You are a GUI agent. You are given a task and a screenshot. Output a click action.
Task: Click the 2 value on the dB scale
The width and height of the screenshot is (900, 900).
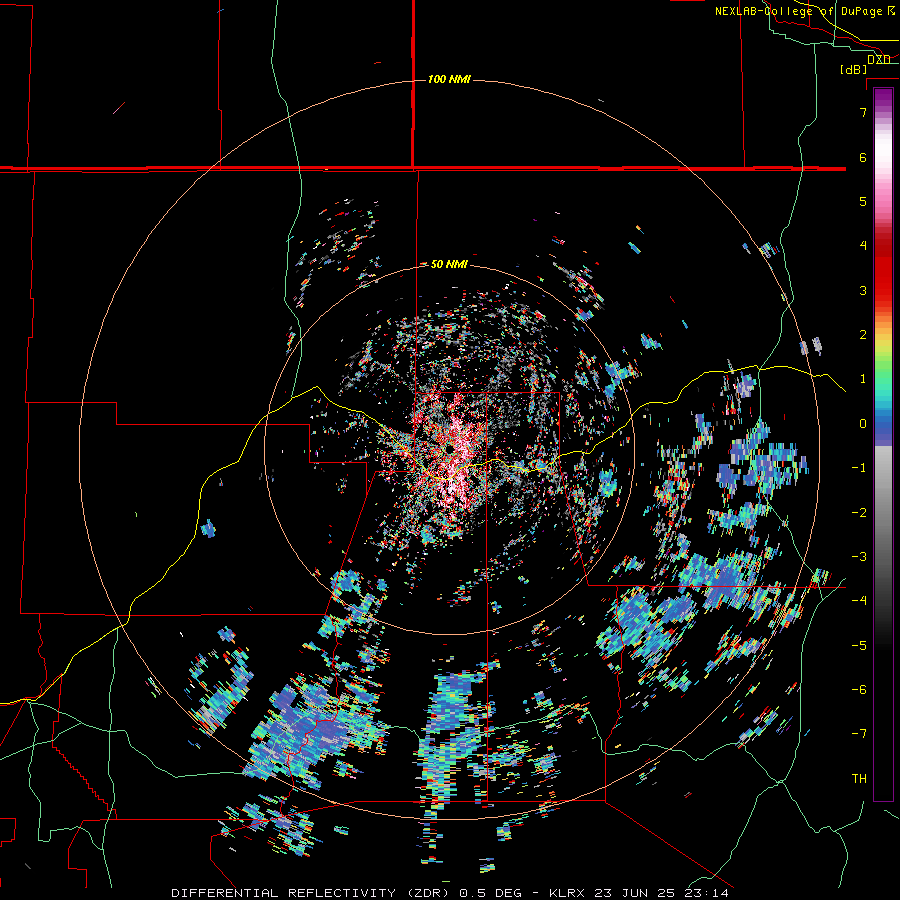tap(863, 335)
